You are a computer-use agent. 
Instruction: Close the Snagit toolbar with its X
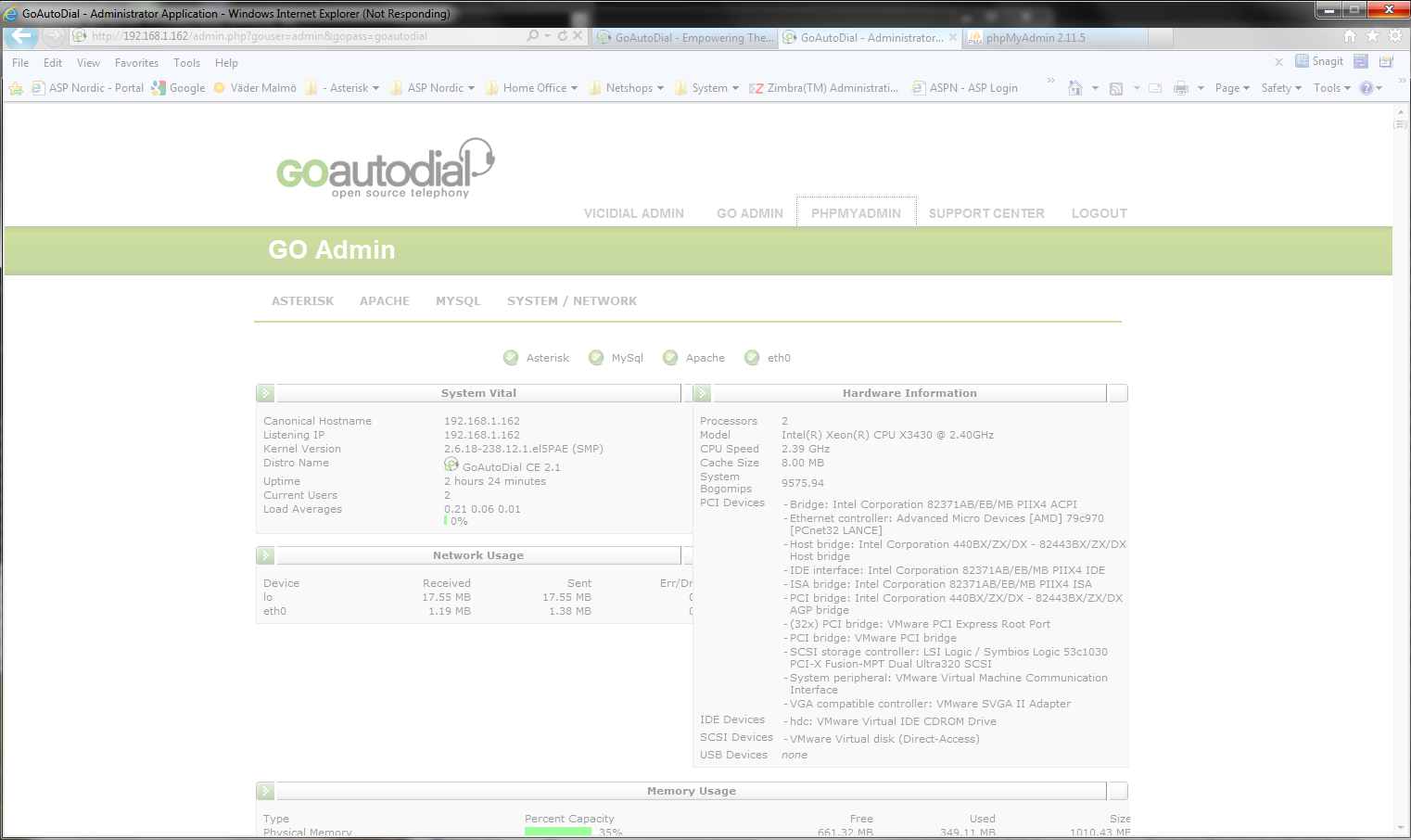pos(1278,62)
